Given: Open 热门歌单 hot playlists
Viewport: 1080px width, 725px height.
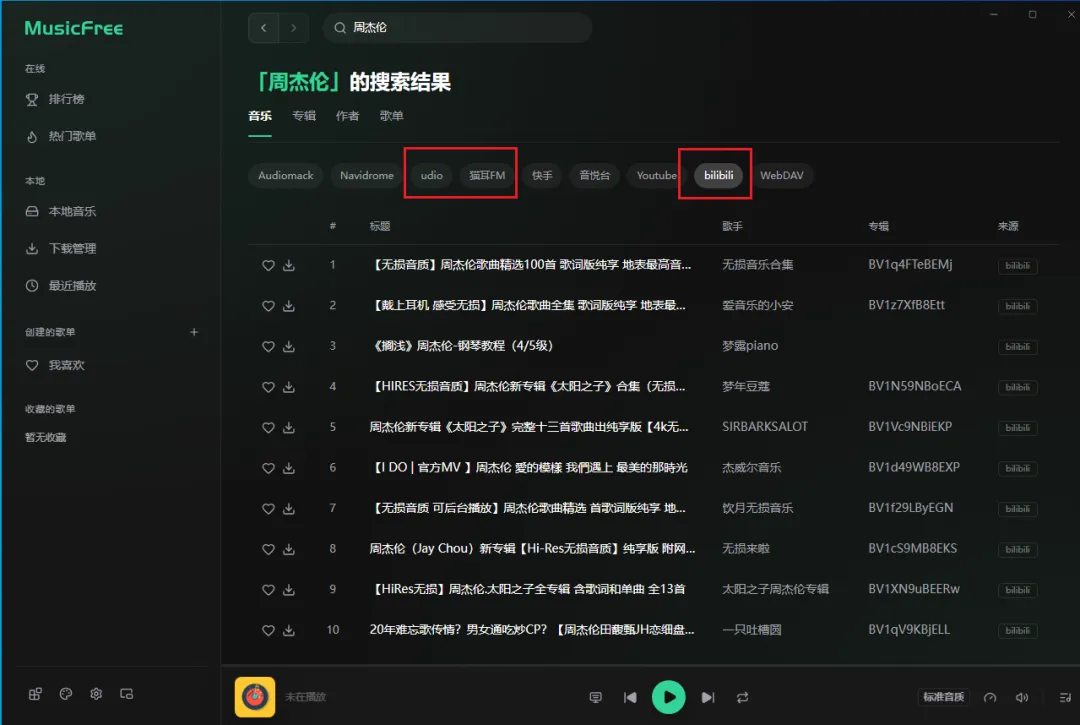Looking at the screenshot, I should pyautogui.click(x=61, y=136).
